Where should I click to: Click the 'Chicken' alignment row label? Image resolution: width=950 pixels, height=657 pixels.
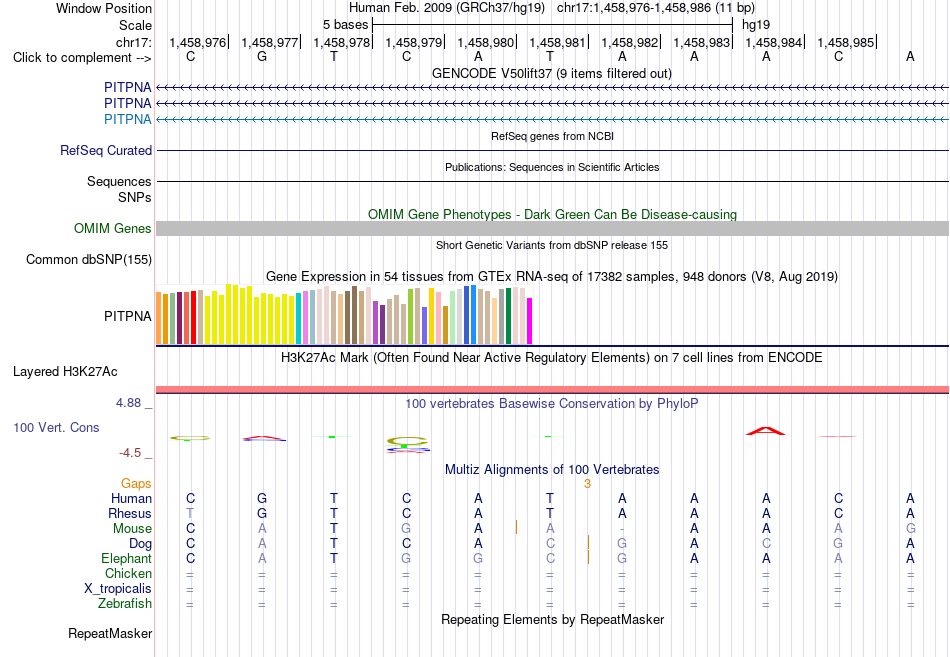(128, 573)
